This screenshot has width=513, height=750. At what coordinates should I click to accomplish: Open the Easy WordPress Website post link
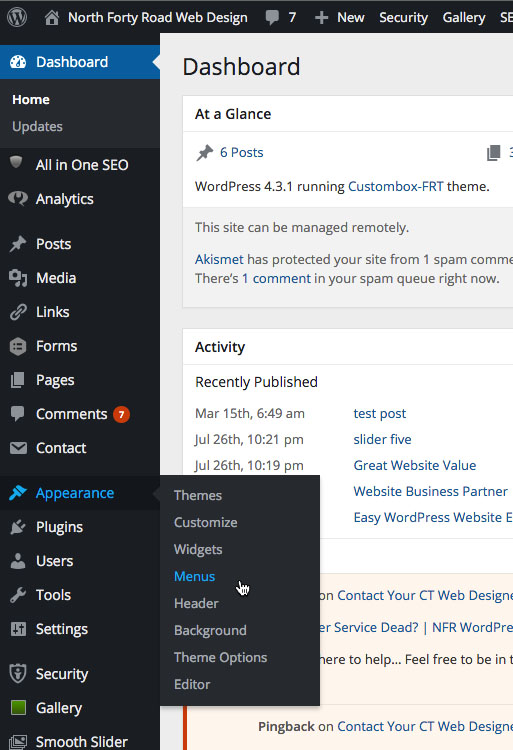433,518
